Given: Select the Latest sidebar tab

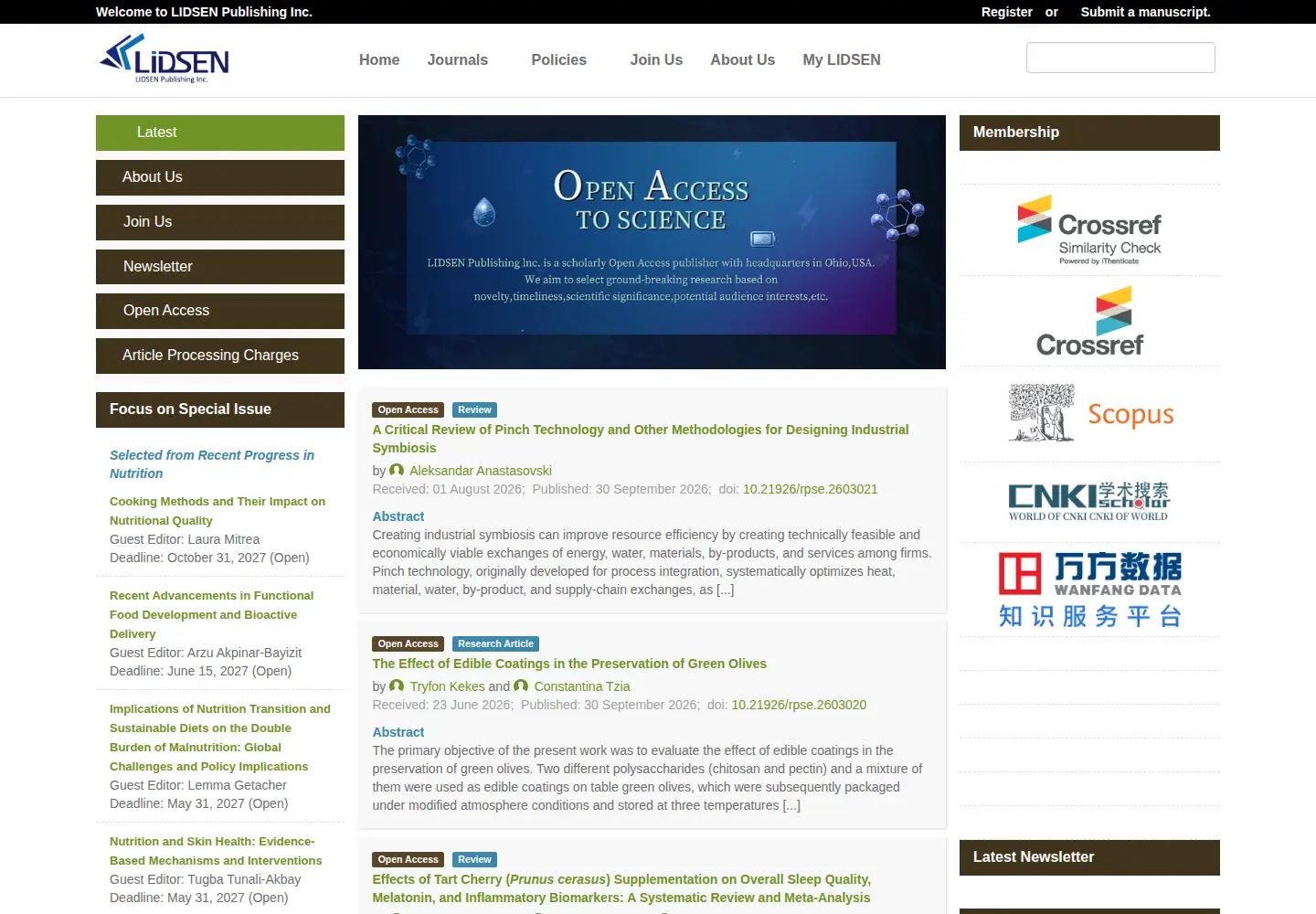Looking at the screenshot, I should pos(220,133).
